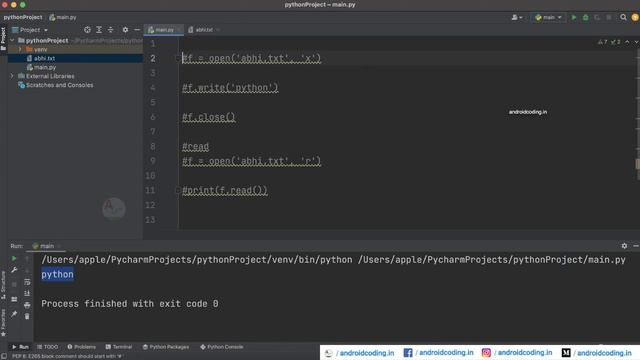This screenshot has width=640, height=360.
Task: Click the Stop icon in the top toolbar
Action: [x=609, y=18]
